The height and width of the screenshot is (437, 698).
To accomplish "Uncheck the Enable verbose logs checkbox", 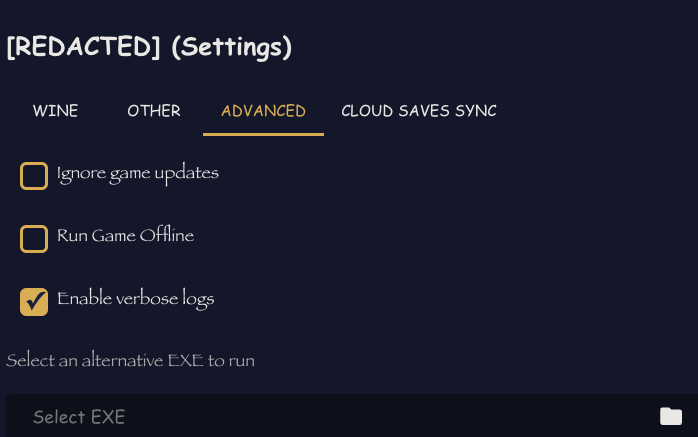I will coord(34,301).
